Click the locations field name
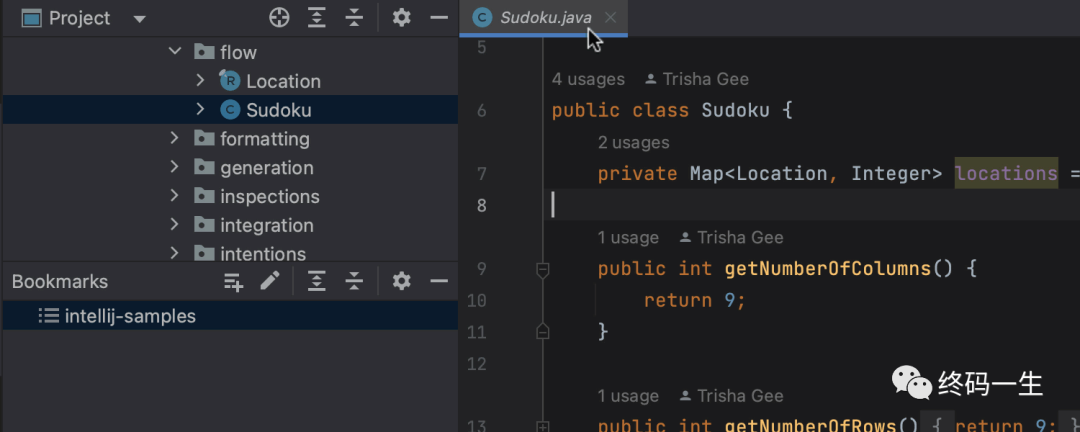This screenshot has height=432, width=1080. coord(1006,174)
